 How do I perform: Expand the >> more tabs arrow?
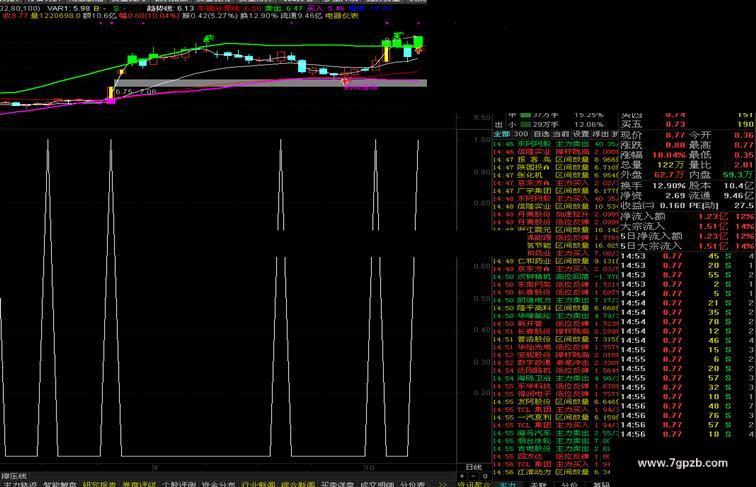coord(442,484)
